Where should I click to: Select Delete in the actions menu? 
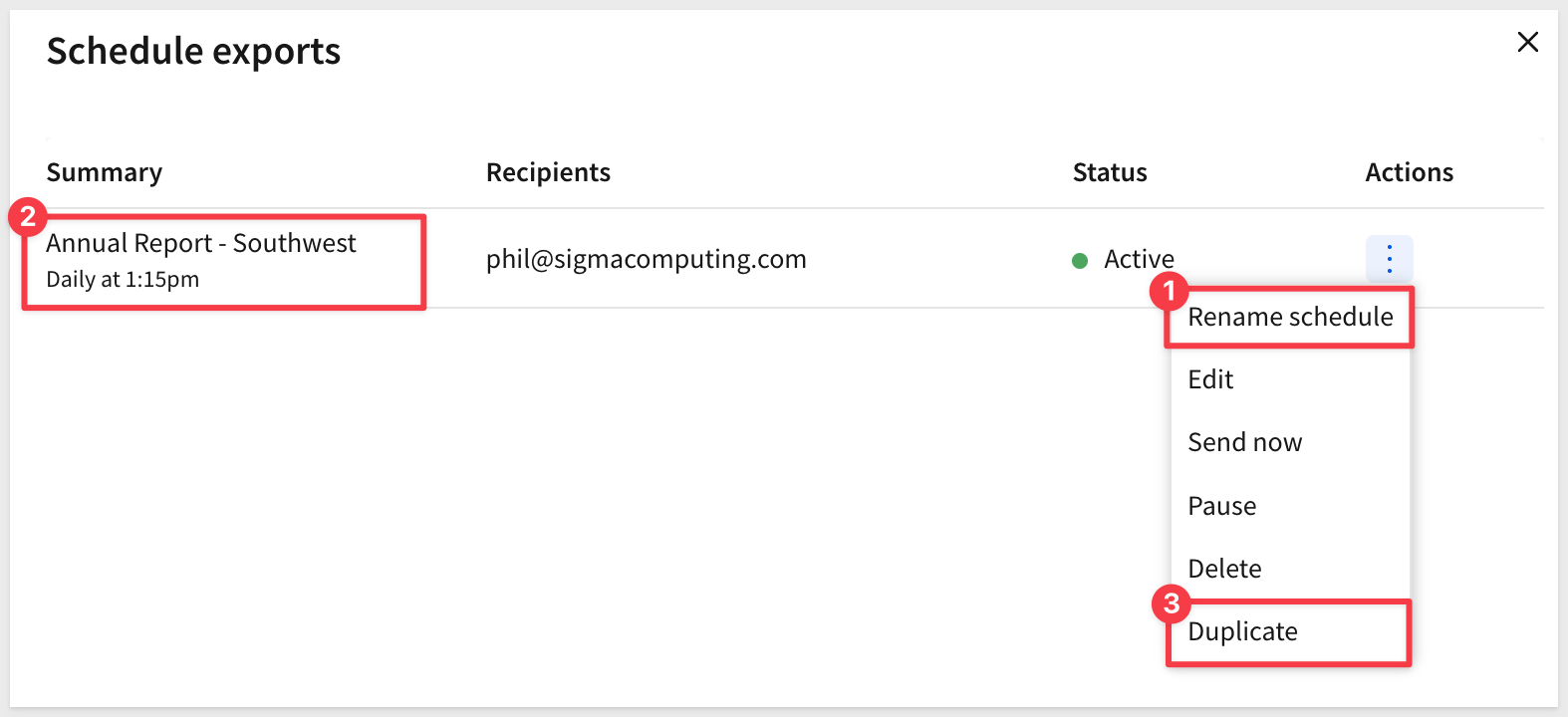1224,569
